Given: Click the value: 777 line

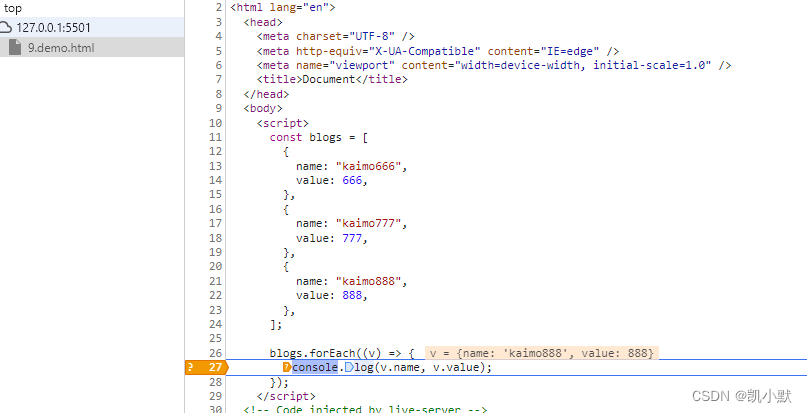Looking at the screenshot, I should 332,238.
